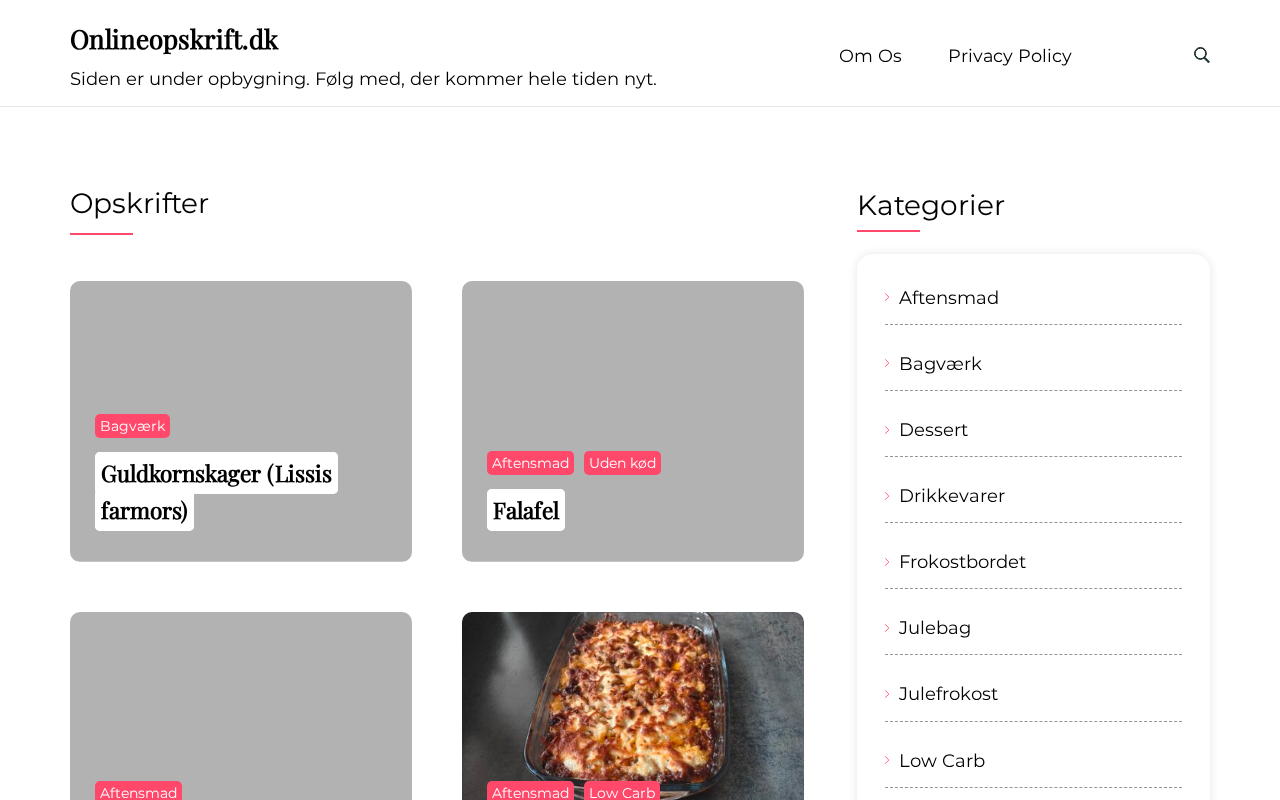Open the Falafel recipe title
The image size is (1280, 800).
point(525,510)
